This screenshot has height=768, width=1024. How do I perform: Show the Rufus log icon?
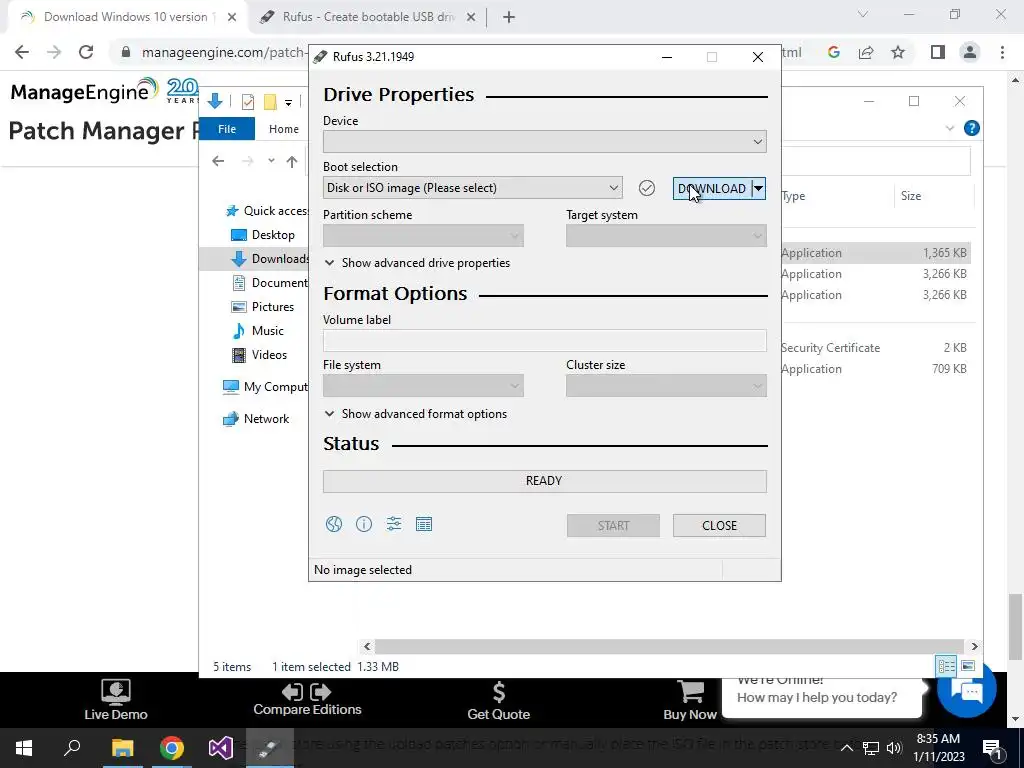click(x=424, y=524)
